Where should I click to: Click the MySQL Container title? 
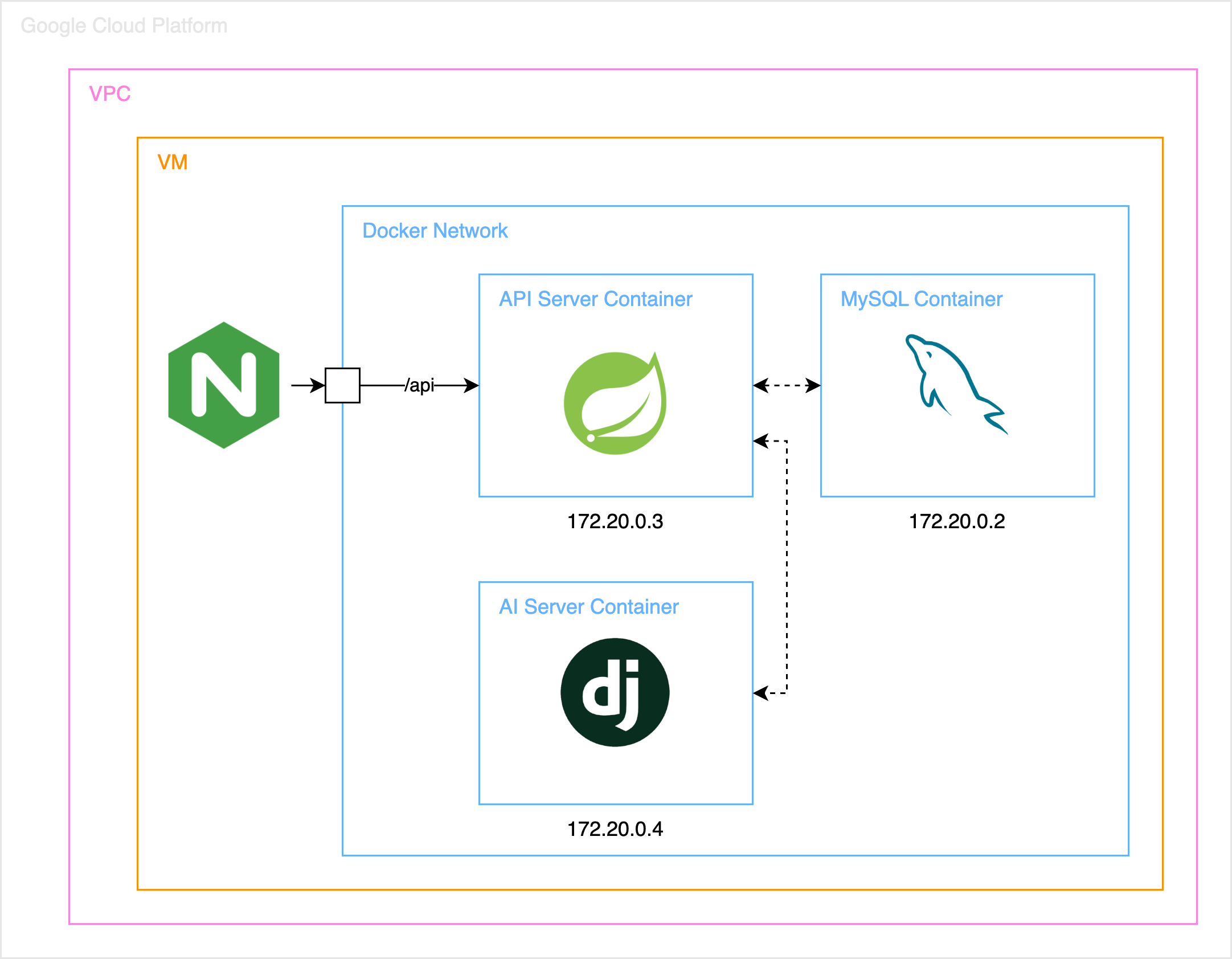[922, 299]
